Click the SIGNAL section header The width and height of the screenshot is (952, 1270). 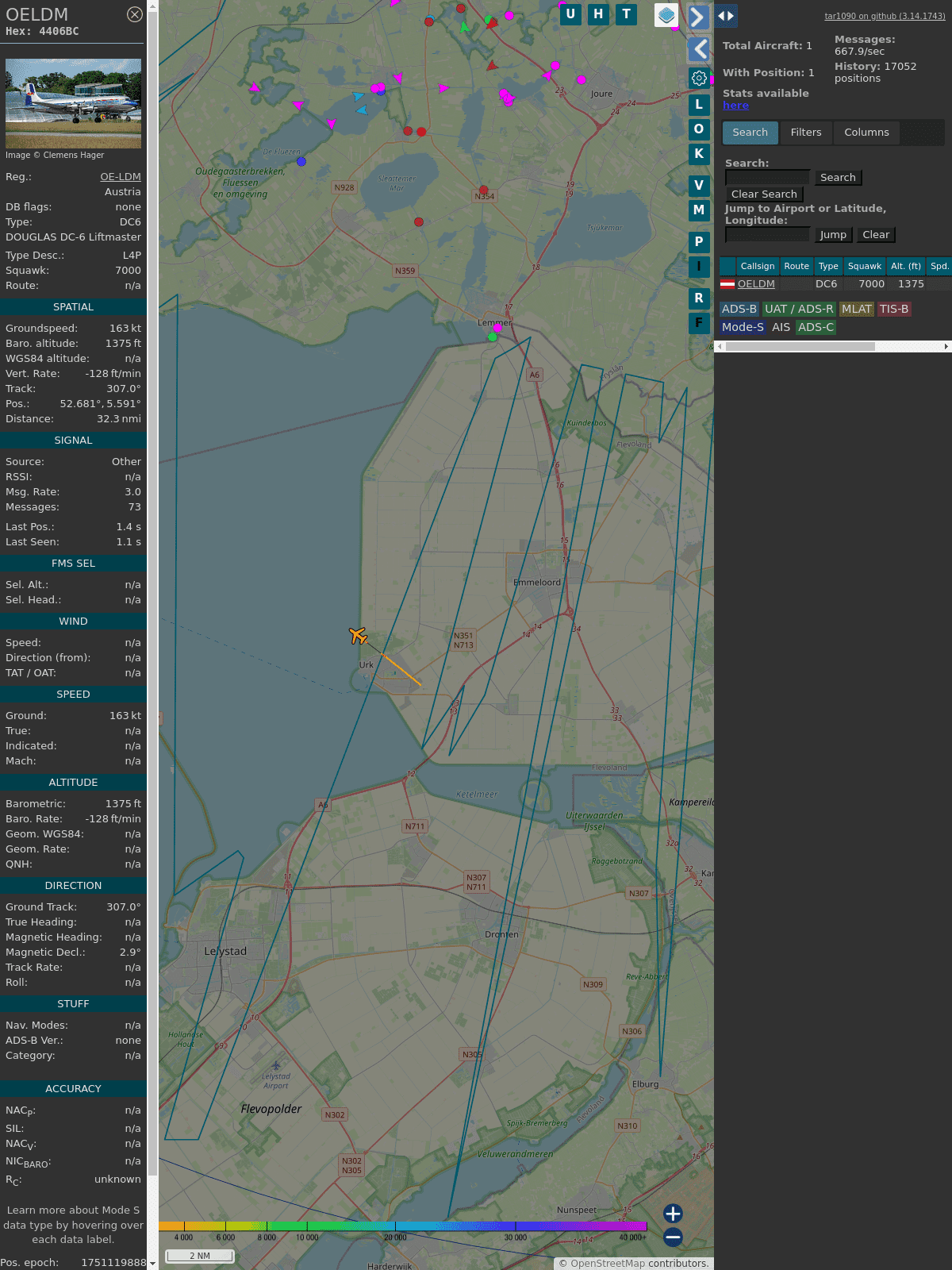point(73,441)
